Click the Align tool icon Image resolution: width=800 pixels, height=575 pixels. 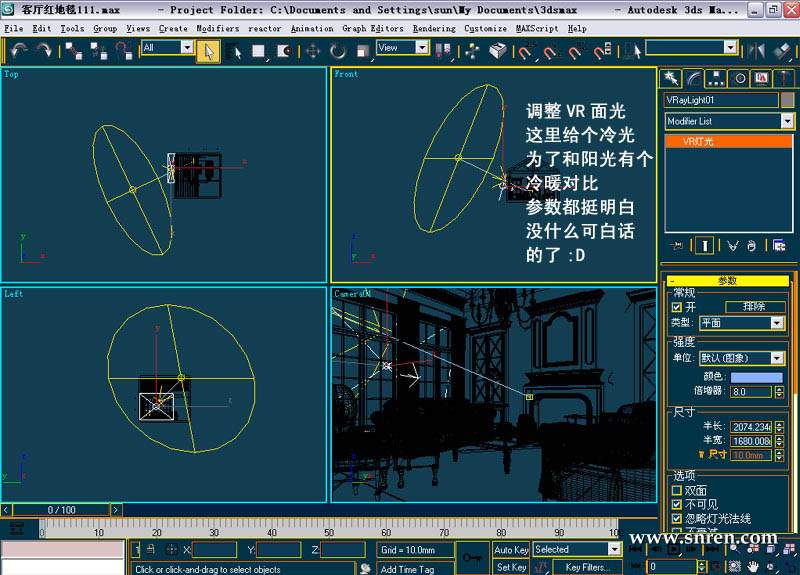tap(781, 51)
